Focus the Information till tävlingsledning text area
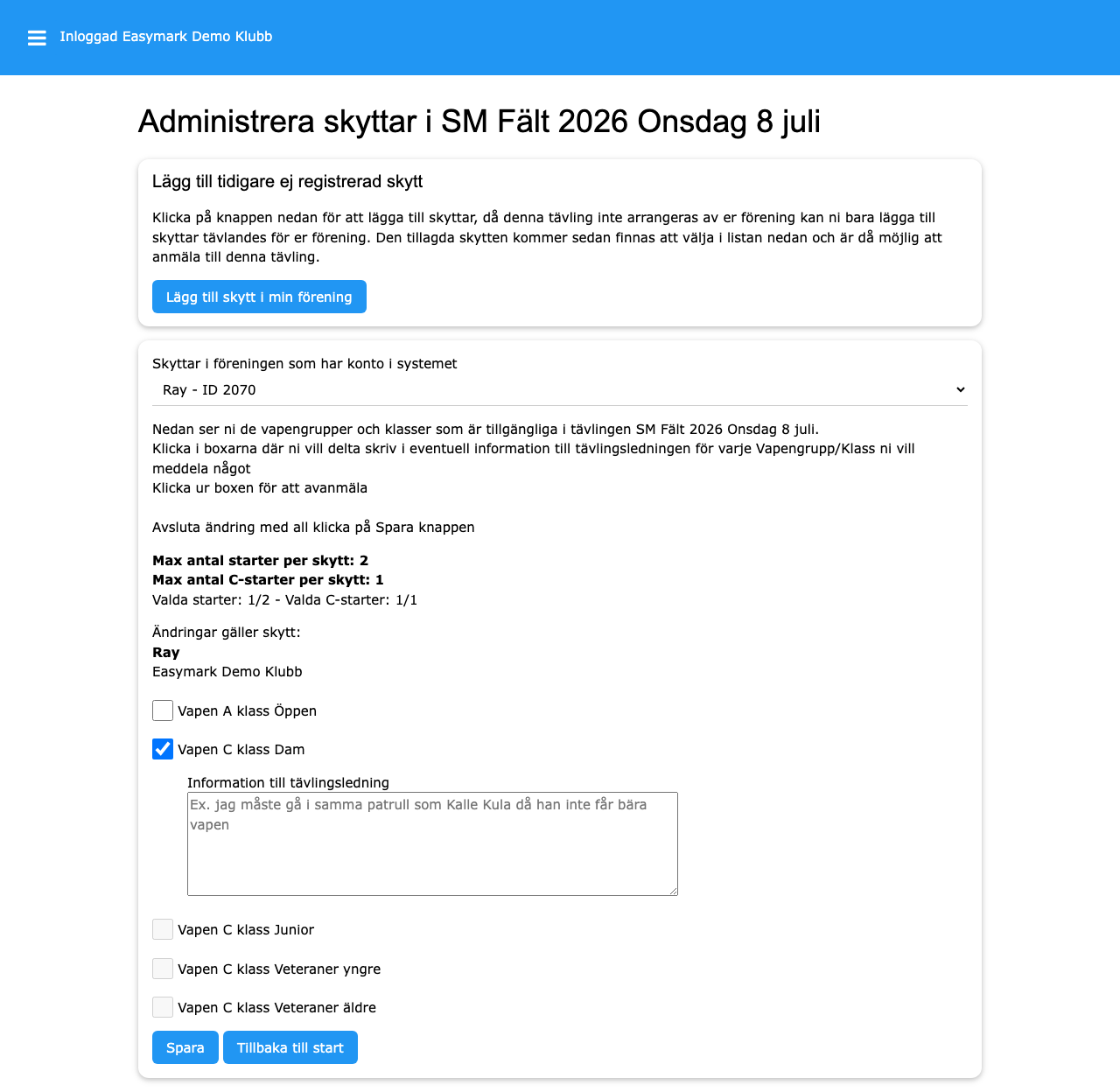The width and height of the screenshot is (1120, 1092). 432,843
